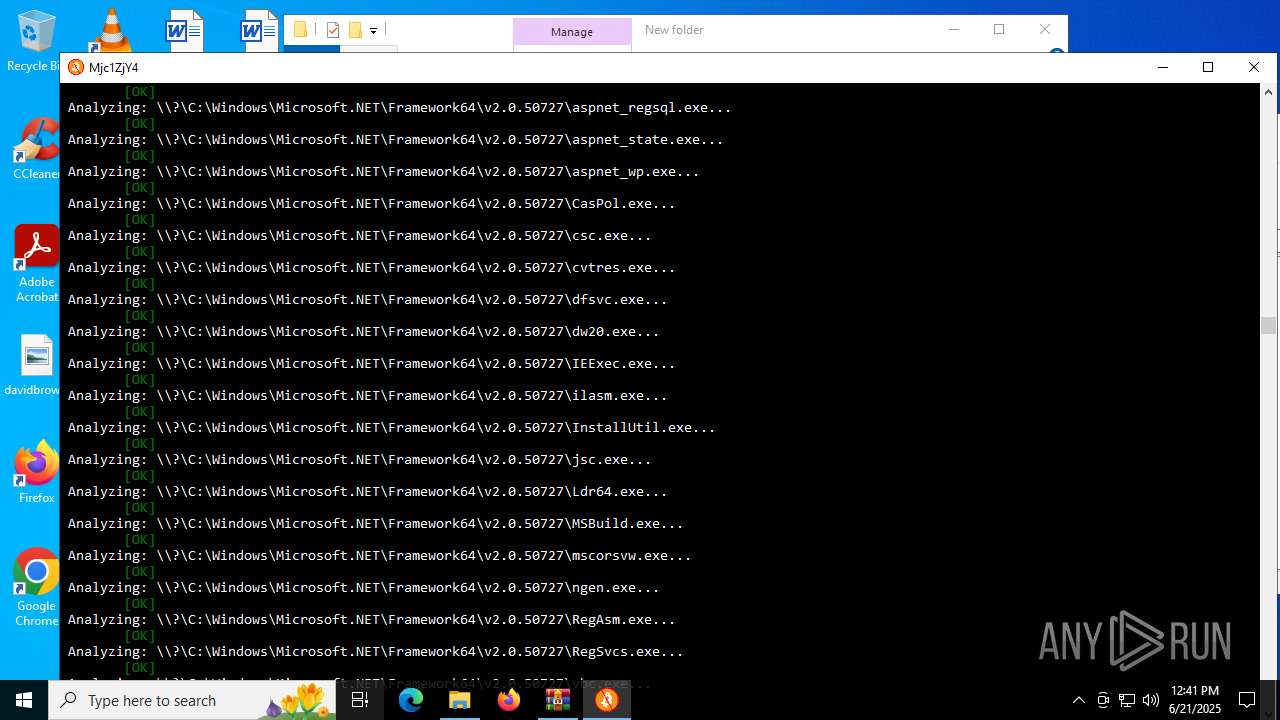Viewport: 1280px width, 720px height.
Task: Open the Recycle Bin desktop icon
Action: (34, 40)
